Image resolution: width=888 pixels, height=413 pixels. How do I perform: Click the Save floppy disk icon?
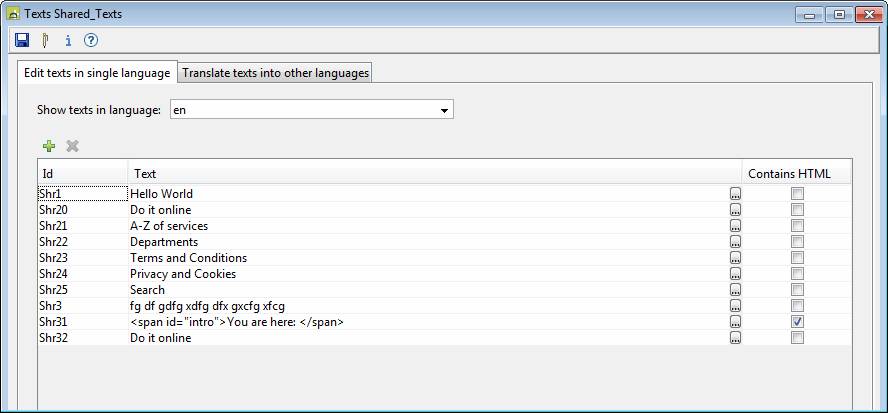pyautogui.click(x=23, y=41)
